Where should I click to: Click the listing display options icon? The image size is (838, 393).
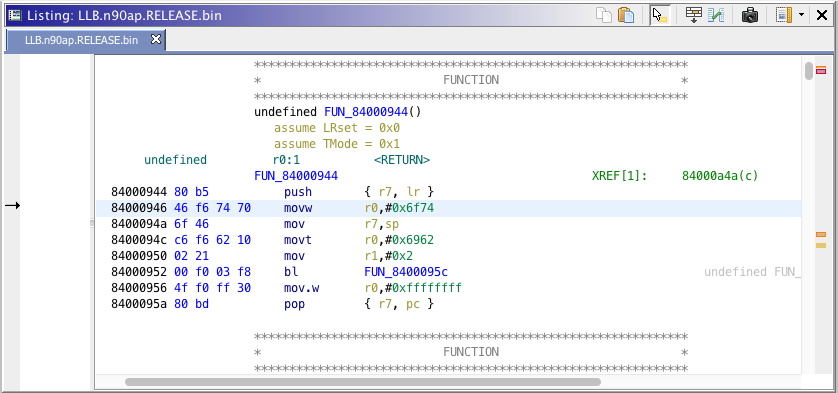point(784,15)
